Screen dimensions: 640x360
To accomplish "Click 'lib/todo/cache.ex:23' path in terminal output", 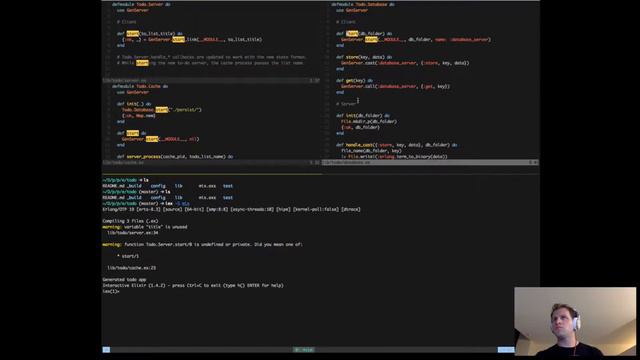I will click(x=131, y=268).
